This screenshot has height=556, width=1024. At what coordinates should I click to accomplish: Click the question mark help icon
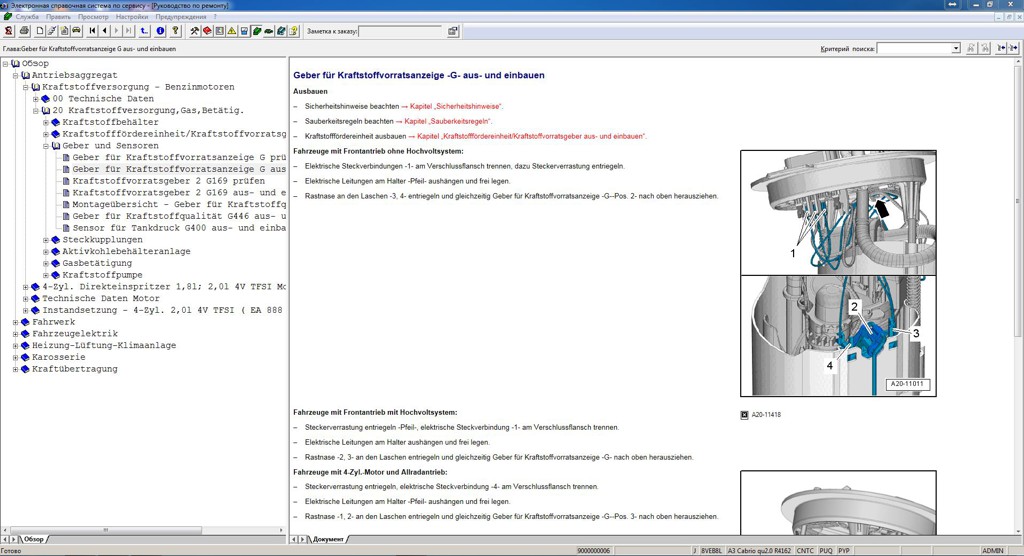176,31
